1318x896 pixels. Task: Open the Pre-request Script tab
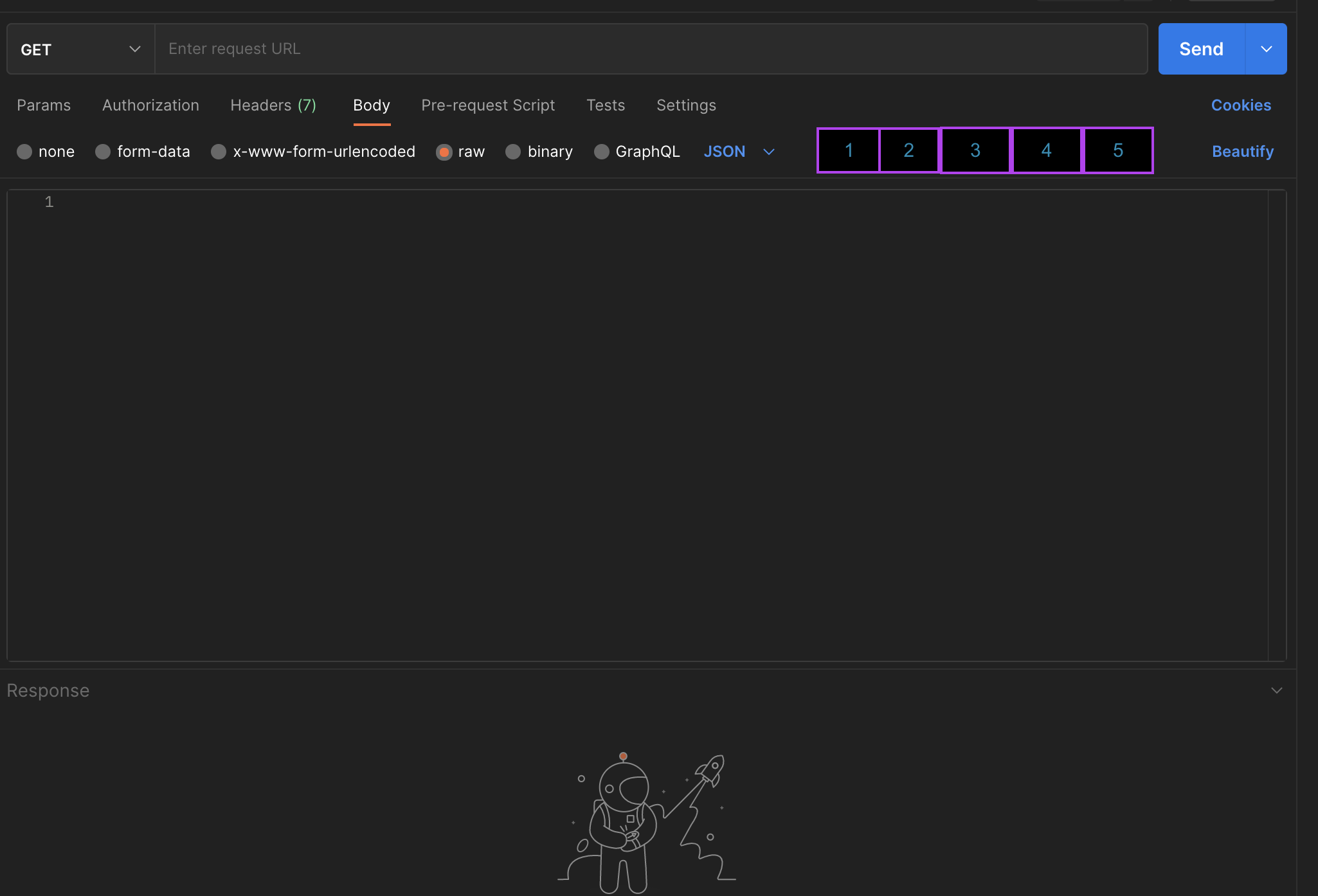[488, 105]
